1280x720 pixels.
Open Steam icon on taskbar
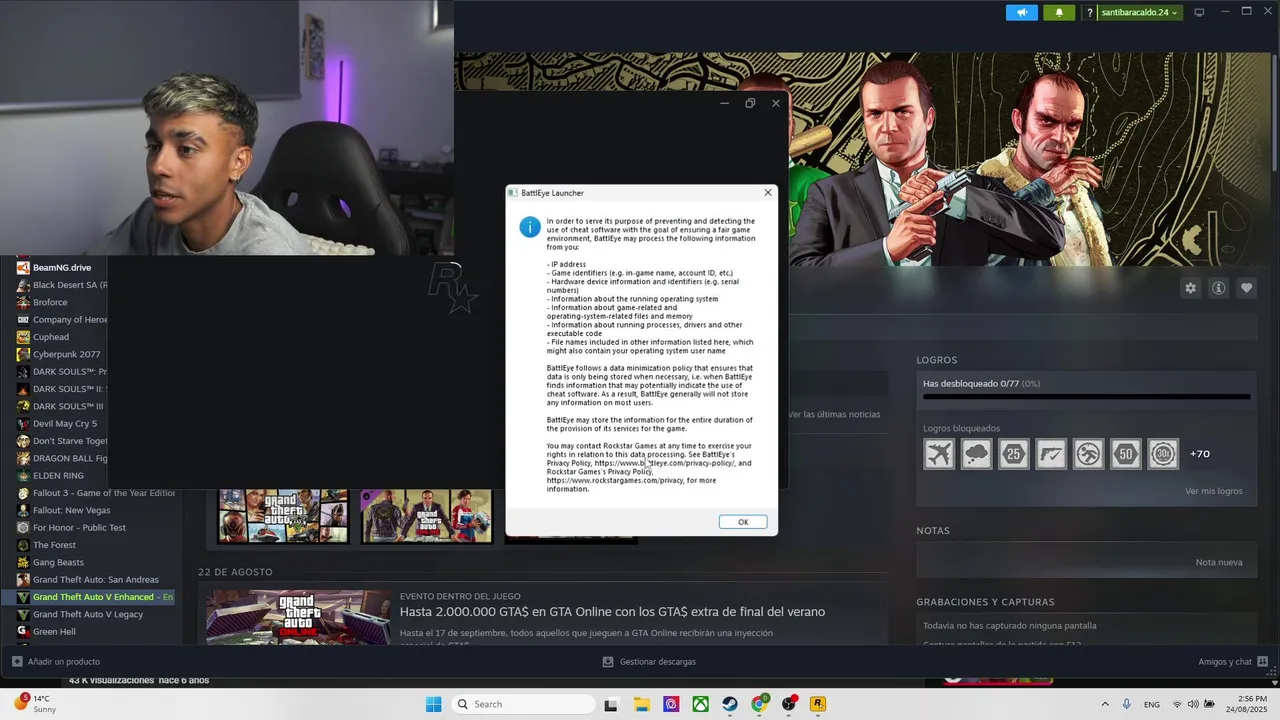pos(730,704)
